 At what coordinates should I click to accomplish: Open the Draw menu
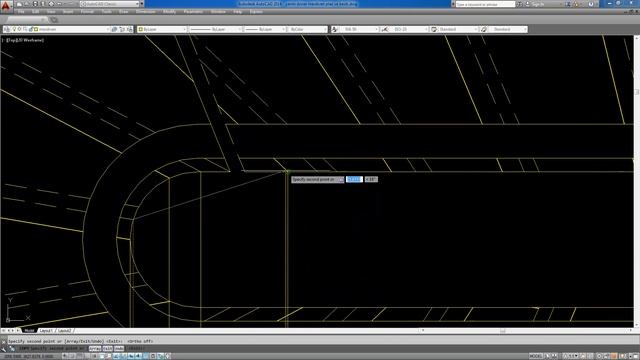click(x=124, y=12)
